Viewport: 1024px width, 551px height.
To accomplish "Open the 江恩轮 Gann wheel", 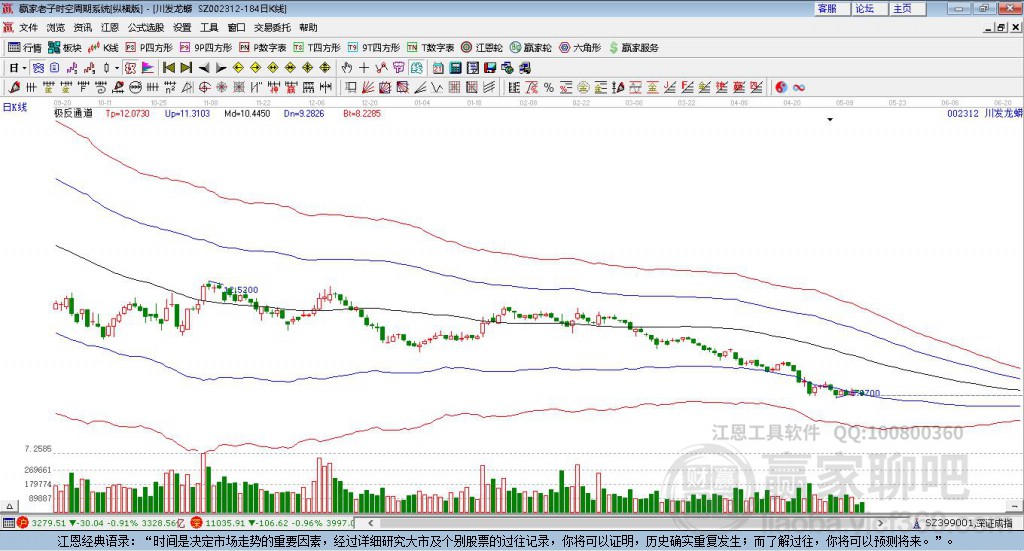I will pyautogui.click(x=482, y=48).
